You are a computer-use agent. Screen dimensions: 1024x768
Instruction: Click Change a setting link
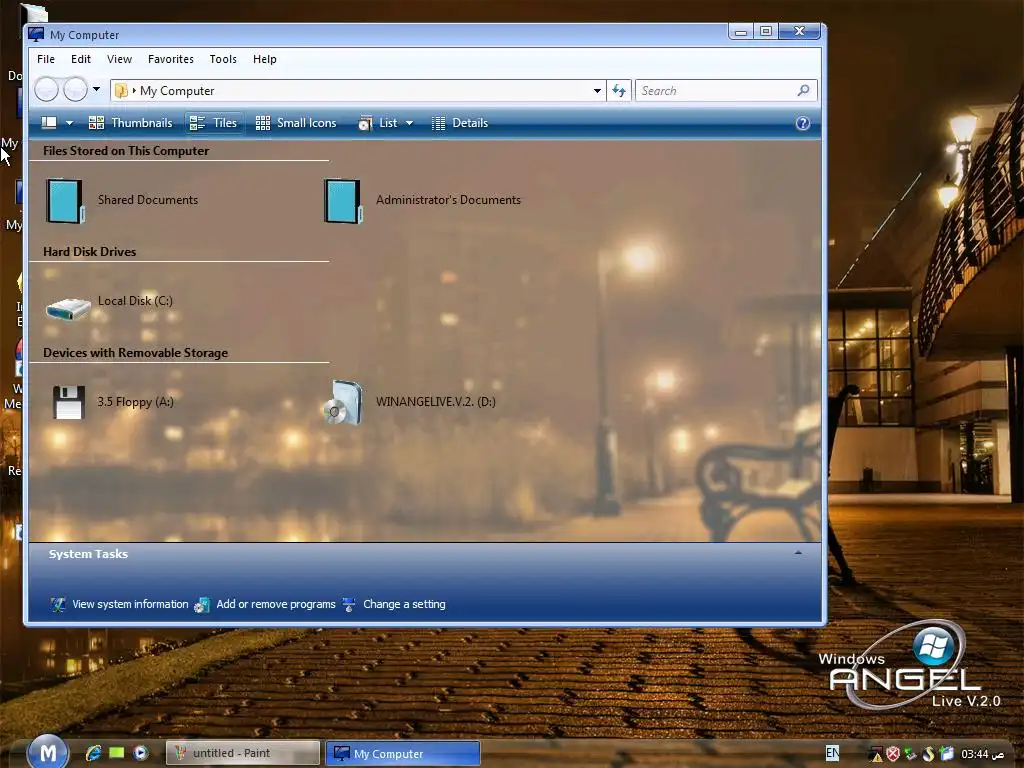[404, 605]
